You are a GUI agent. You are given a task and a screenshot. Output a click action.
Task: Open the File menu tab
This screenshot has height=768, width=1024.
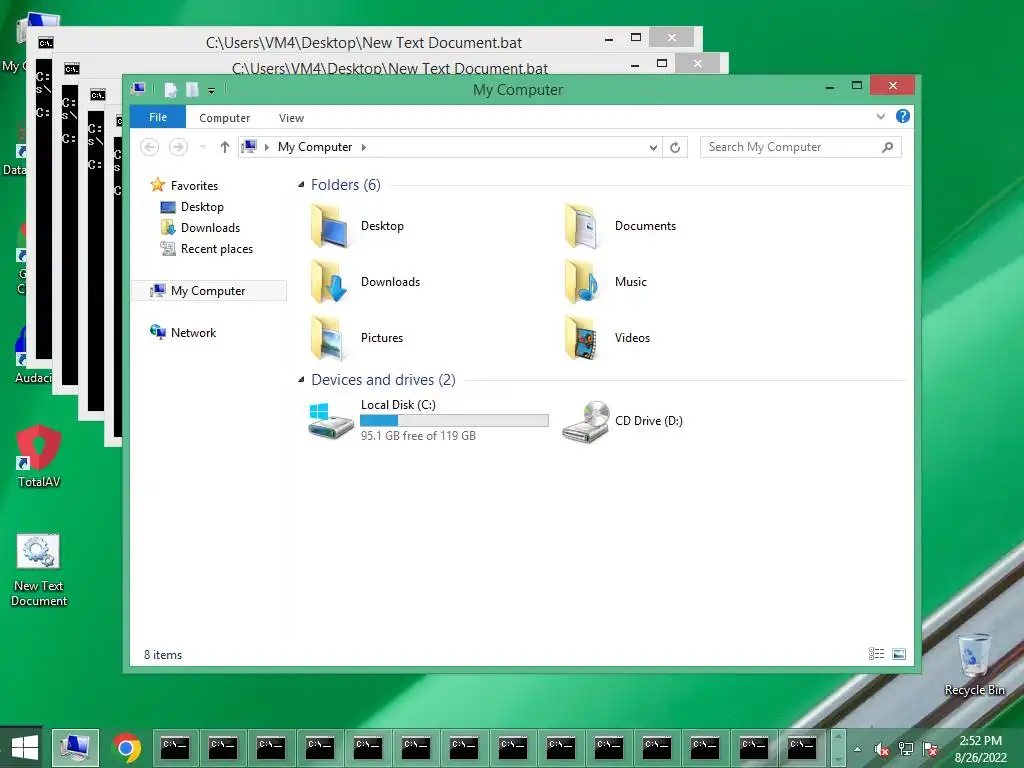(158, 117)
